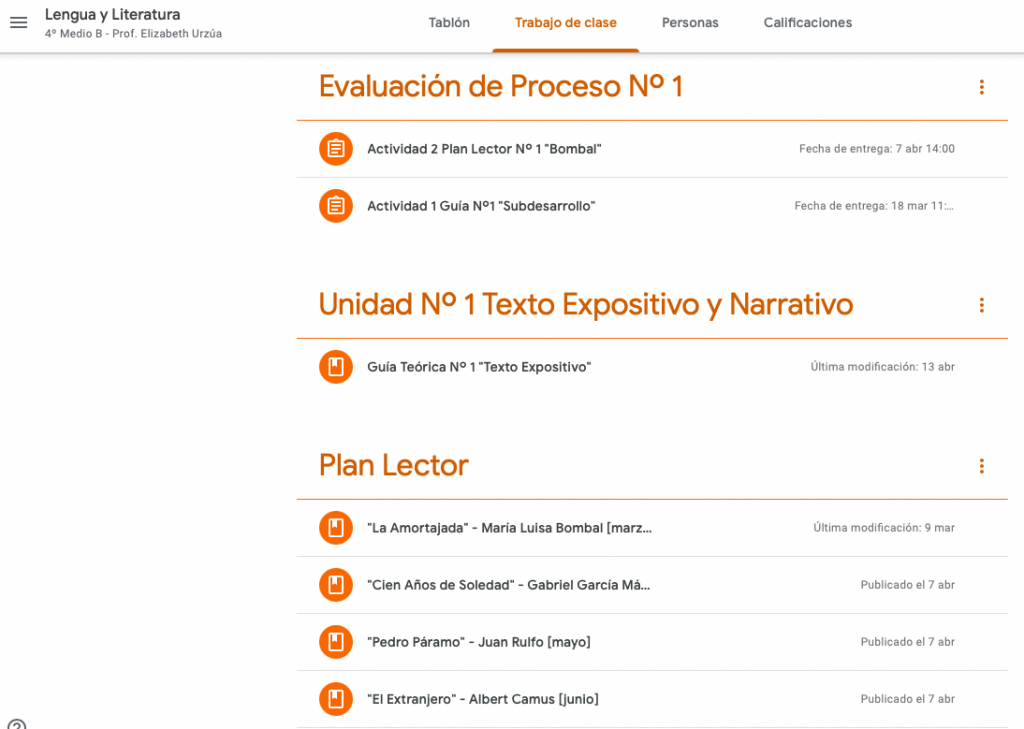Image resolution: width=1024 pixels, height=729 pixels.
Task: Click the material icon beside La Amortajada
Action: coord(336,528)
